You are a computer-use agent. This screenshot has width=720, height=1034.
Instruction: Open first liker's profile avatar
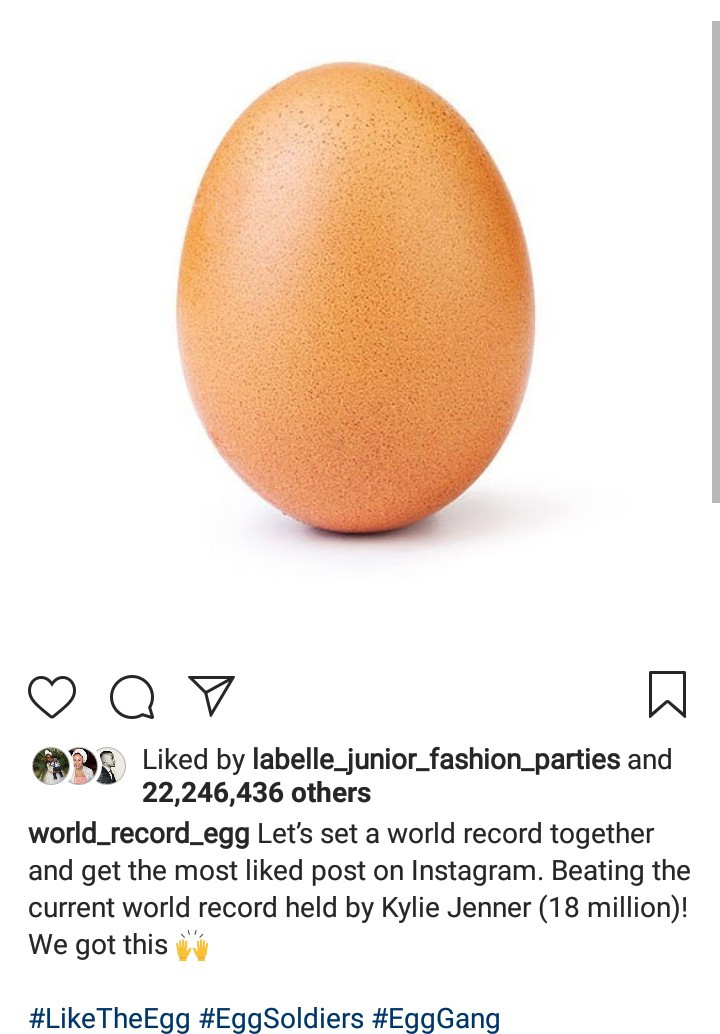[50, 766]
